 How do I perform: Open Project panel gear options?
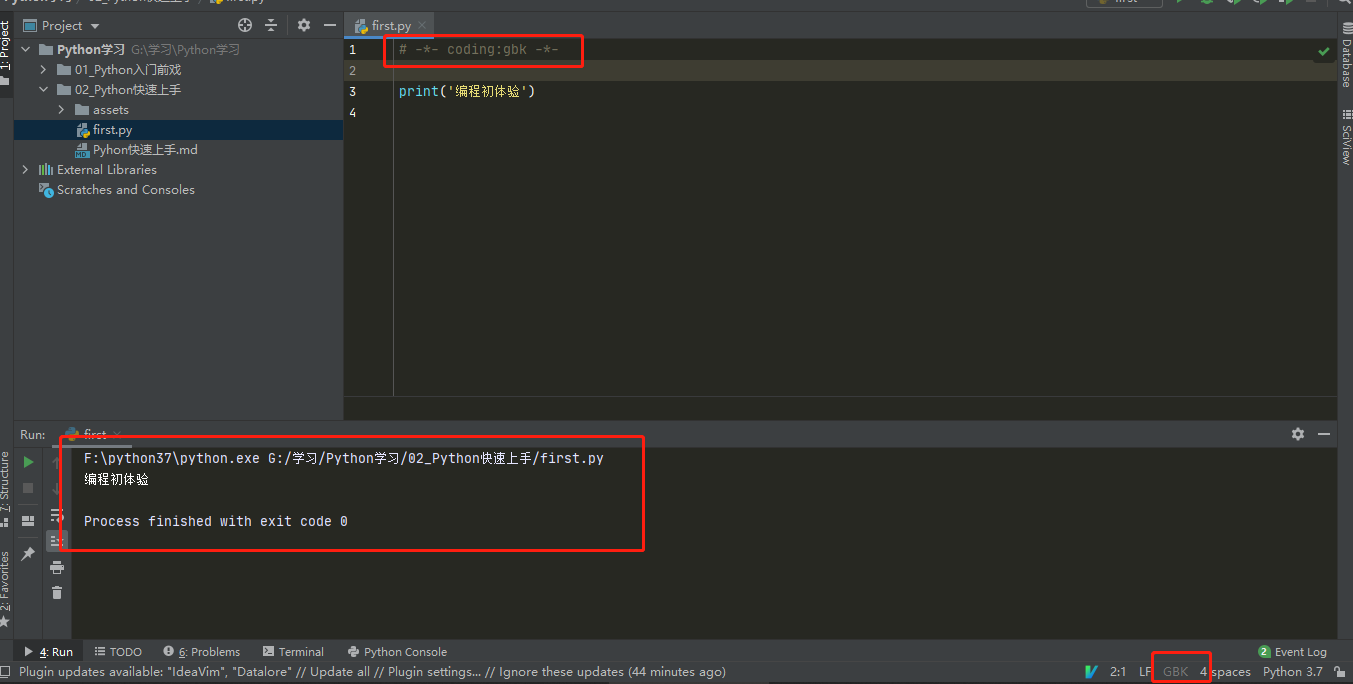[x=304, y=25]
